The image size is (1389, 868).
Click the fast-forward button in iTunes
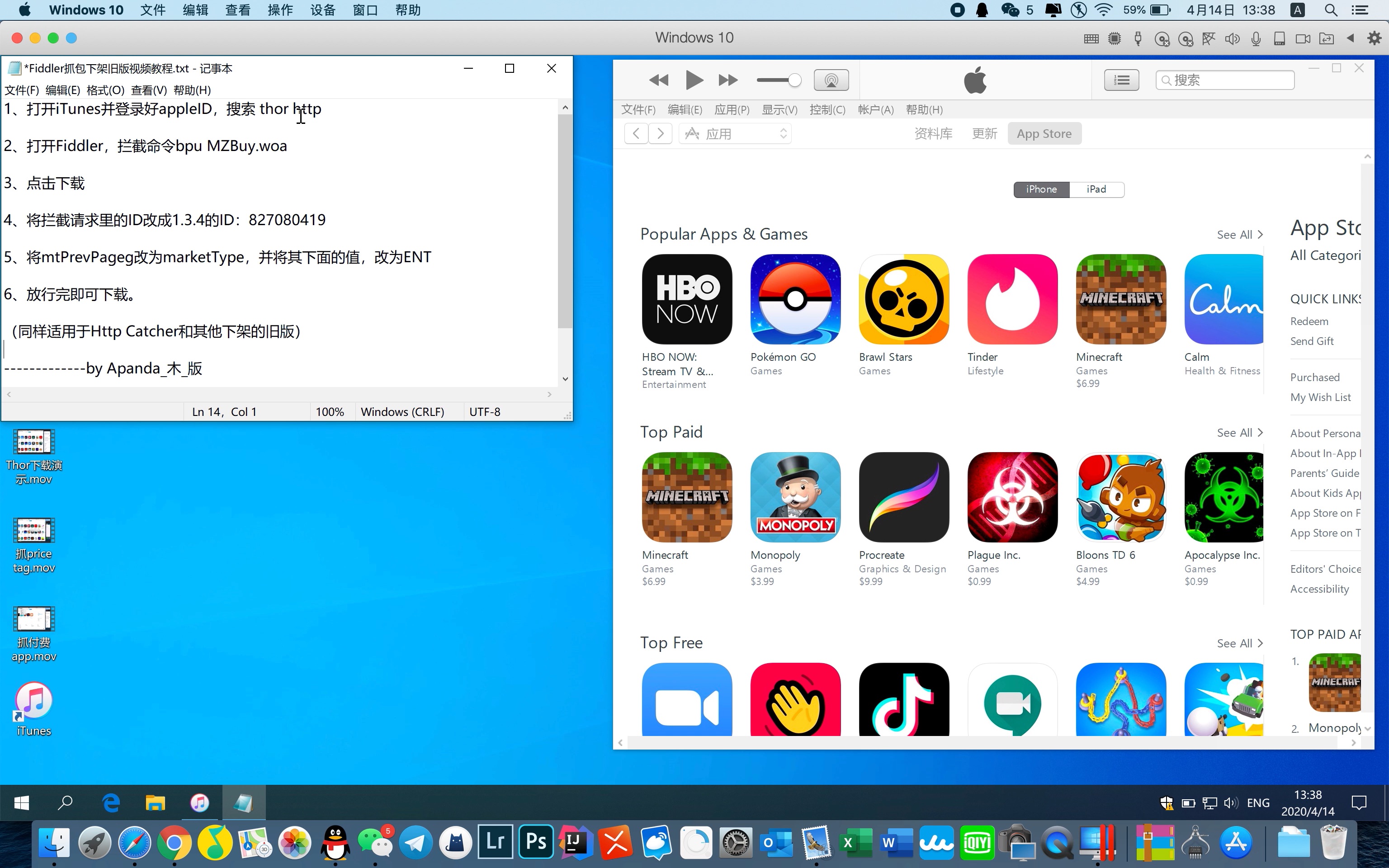point(728,80)
